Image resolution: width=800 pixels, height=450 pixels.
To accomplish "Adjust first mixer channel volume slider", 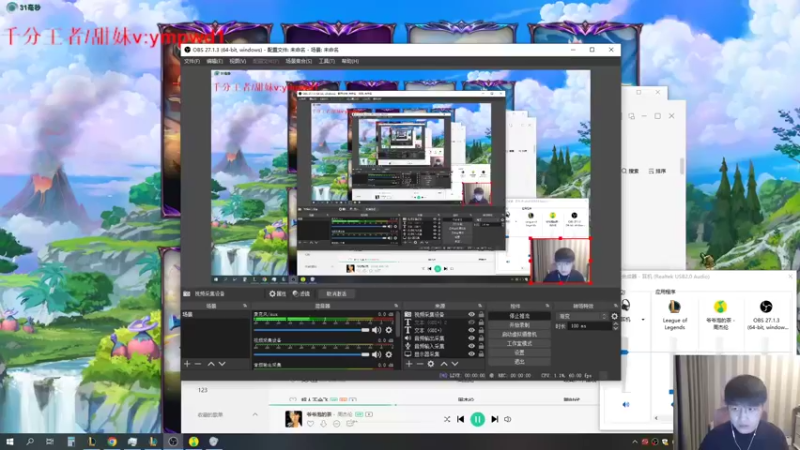I will (311, 330).
